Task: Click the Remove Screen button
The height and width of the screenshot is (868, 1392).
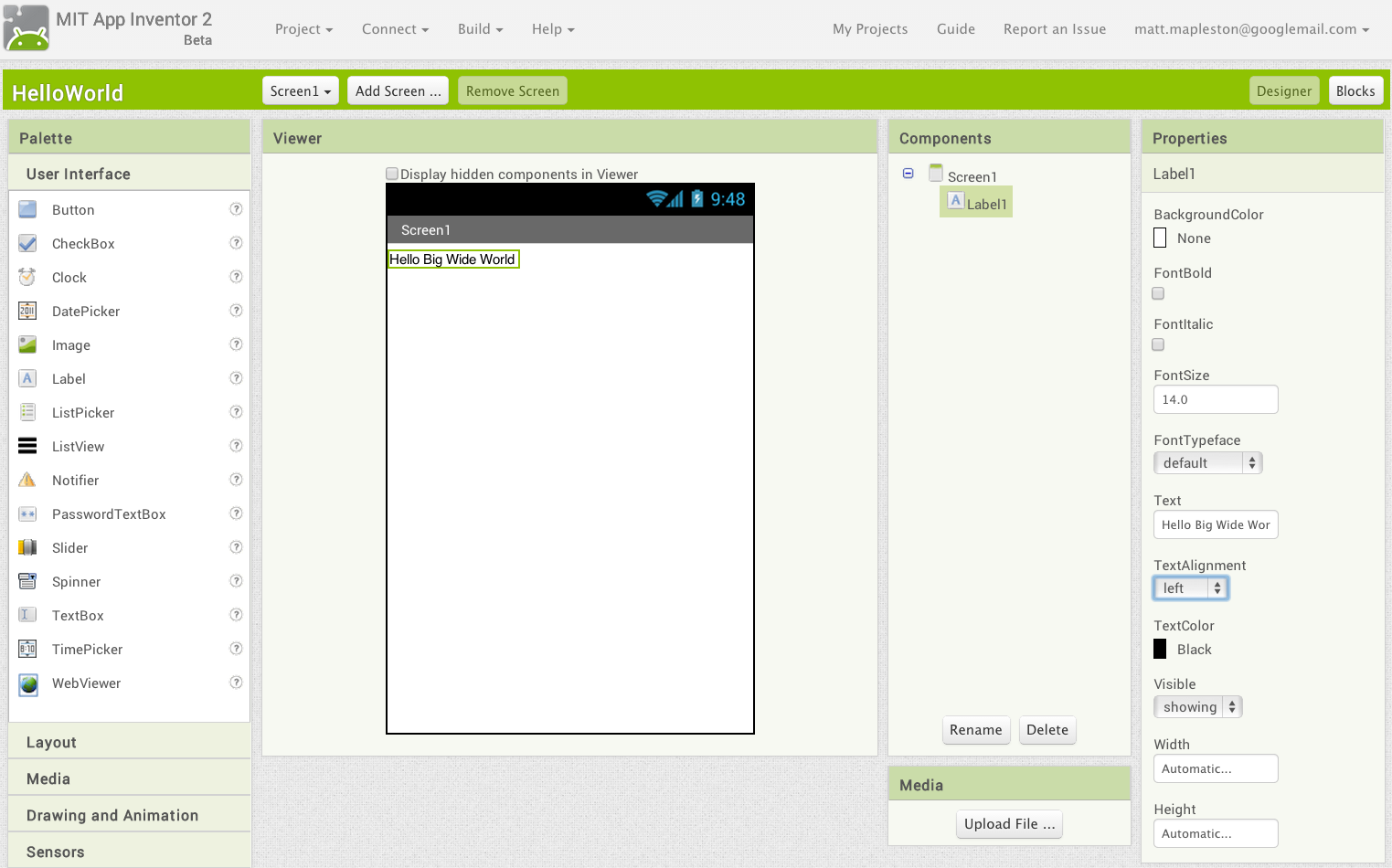Action: pyautogui.click(x=513, y=90)
